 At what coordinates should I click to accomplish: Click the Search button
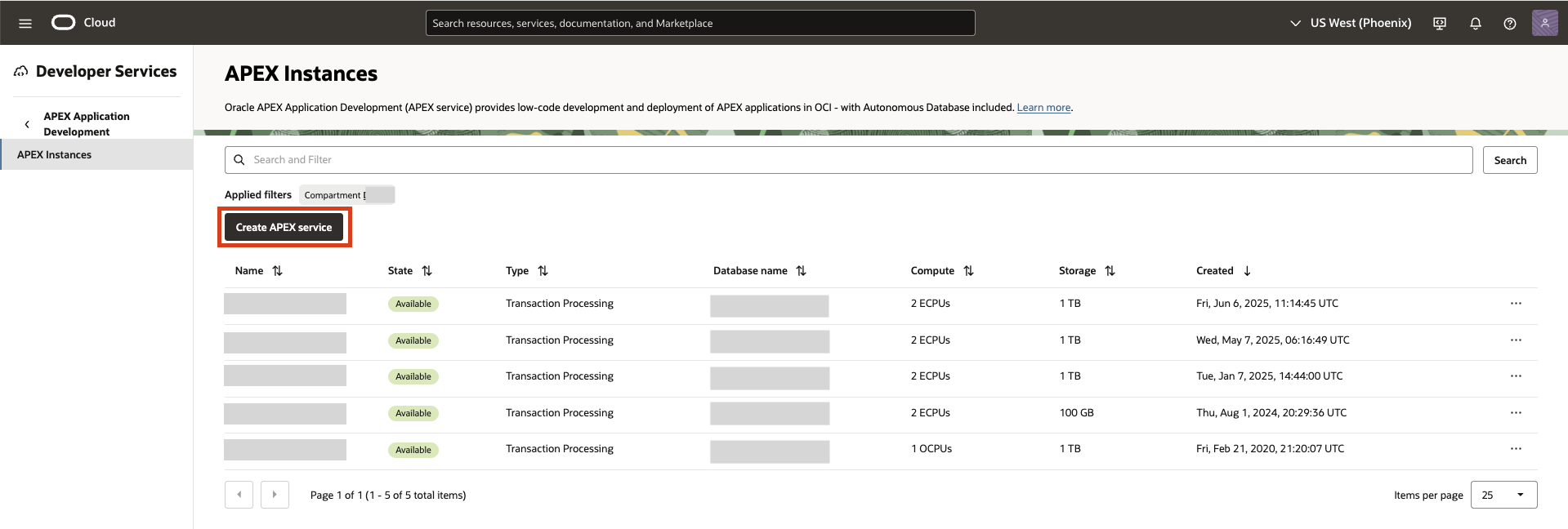1509,160
